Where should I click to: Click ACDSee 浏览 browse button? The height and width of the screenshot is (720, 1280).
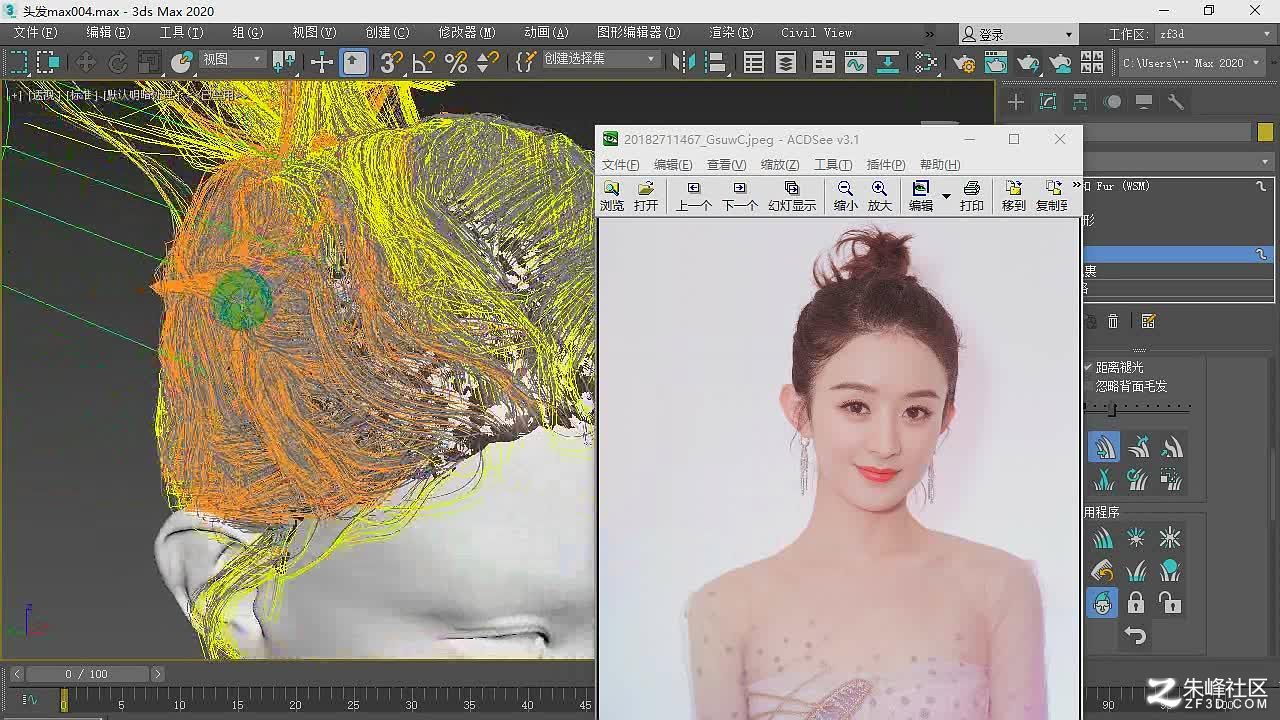tap(612, 196)
